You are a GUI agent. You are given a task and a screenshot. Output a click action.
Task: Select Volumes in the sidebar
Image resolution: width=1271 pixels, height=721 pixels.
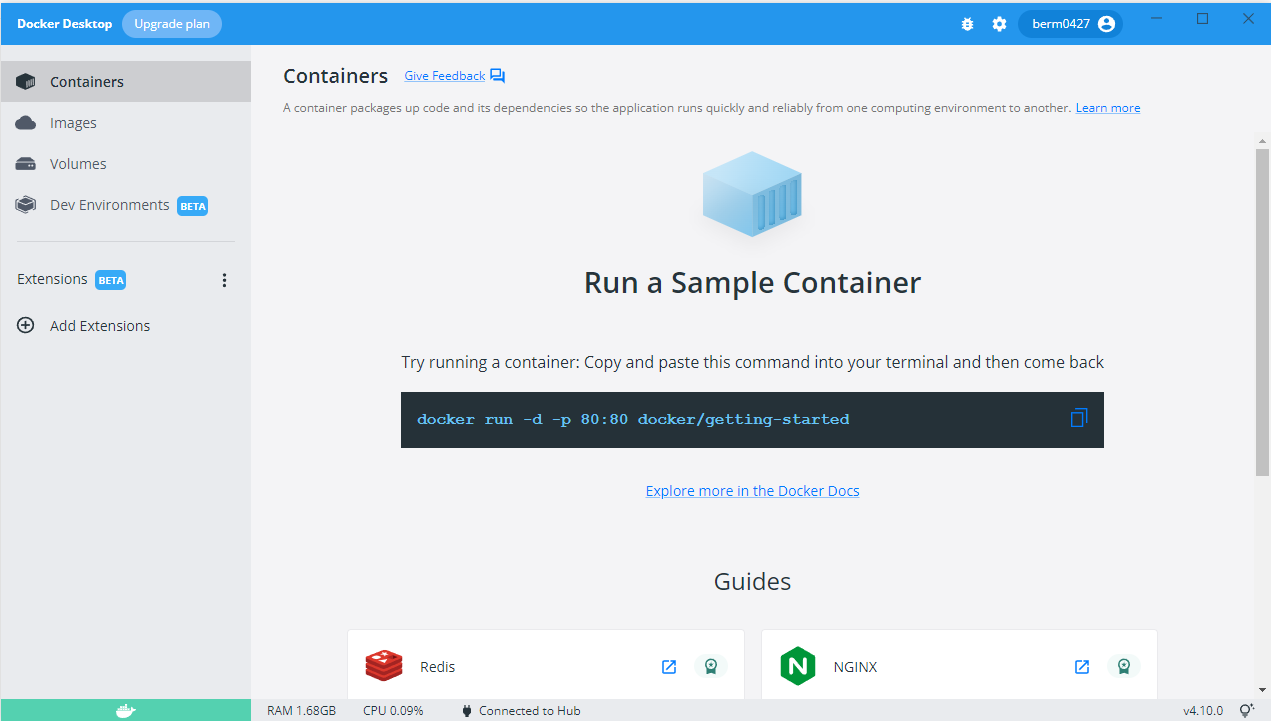pyautogui.click(x=125, y=164)
